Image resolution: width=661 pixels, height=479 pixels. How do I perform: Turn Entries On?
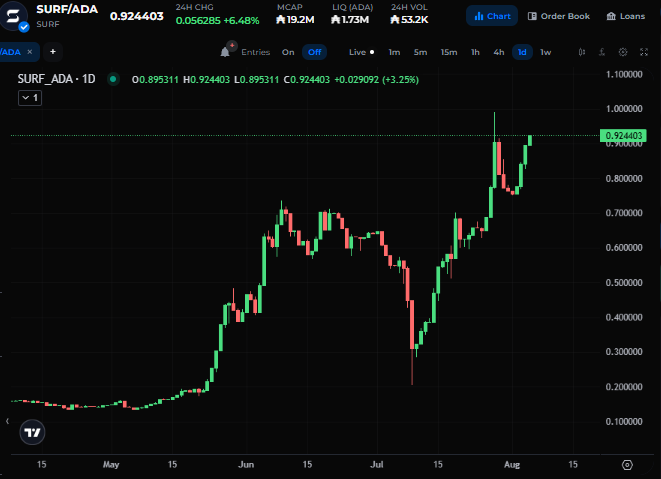[288, 52]
